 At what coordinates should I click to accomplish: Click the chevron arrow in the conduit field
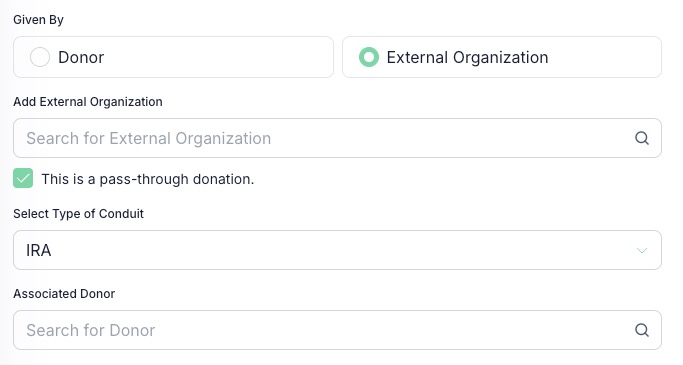642,250
